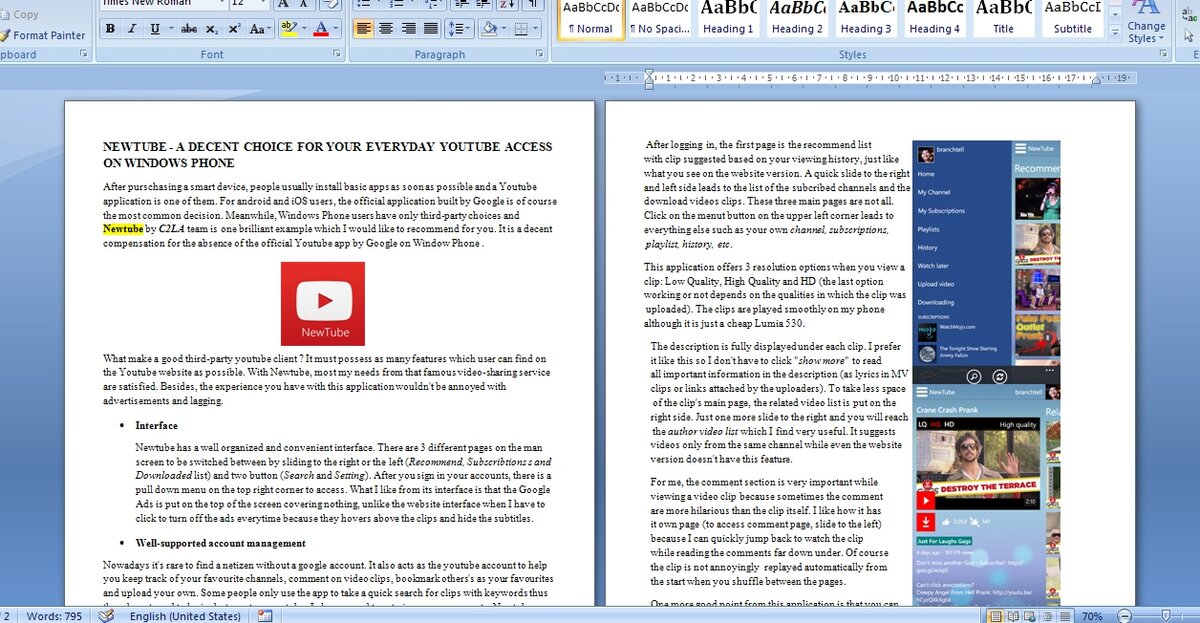Click the first line indent ruler marker
The height and width of the screenshot is (623, 1200).
(x=649, y=72)
